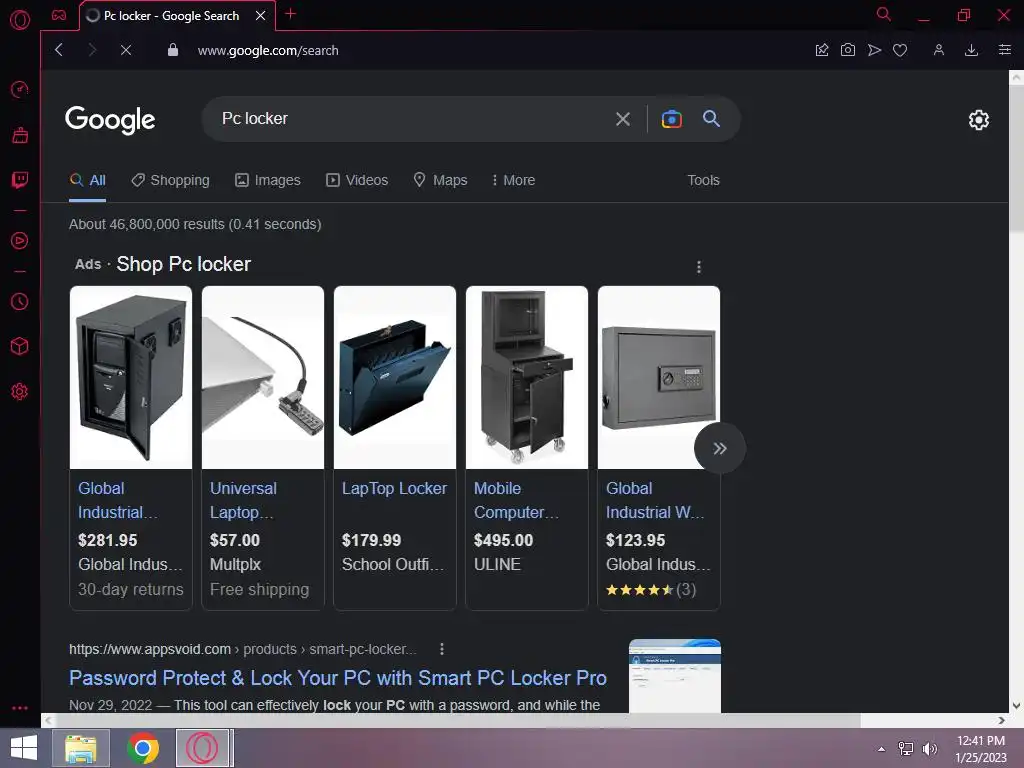Show hidden system tray icons
Image resolution: width=1024 pixels, height=768 pixels.
click(882, 749)
